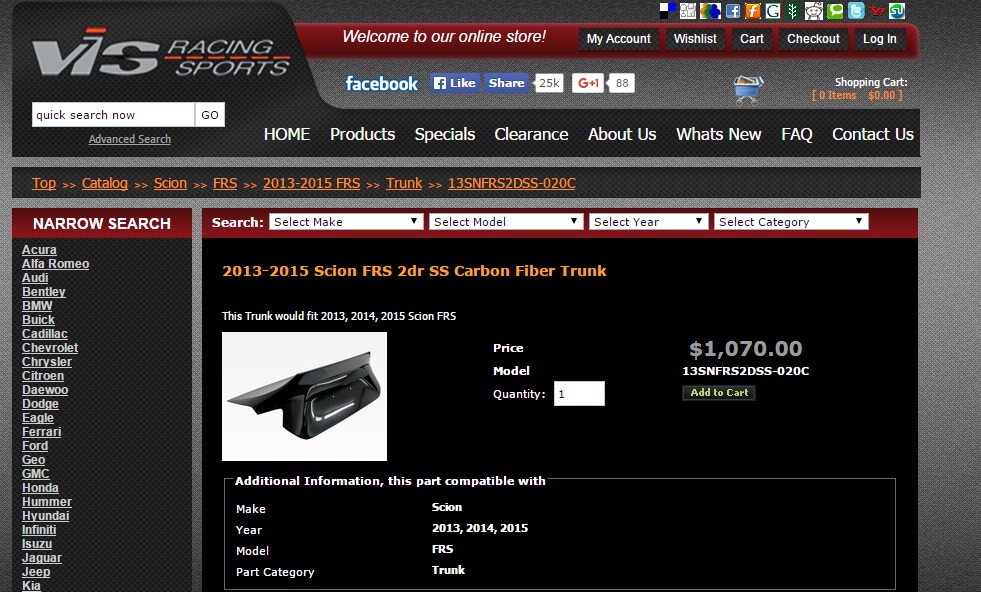This screenshot has width=981, height=592.
Task: Click the Quantity input field
Action: (x=579, y=394)
